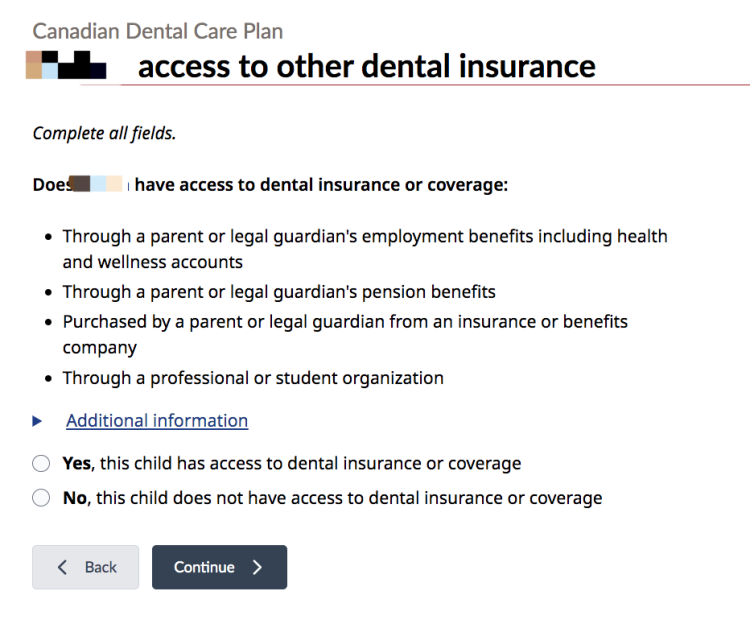The width and height of the screenshot is (750, 620).
Task: Click the "access to other dental insurance" heading
Action: tap(366, 66)
